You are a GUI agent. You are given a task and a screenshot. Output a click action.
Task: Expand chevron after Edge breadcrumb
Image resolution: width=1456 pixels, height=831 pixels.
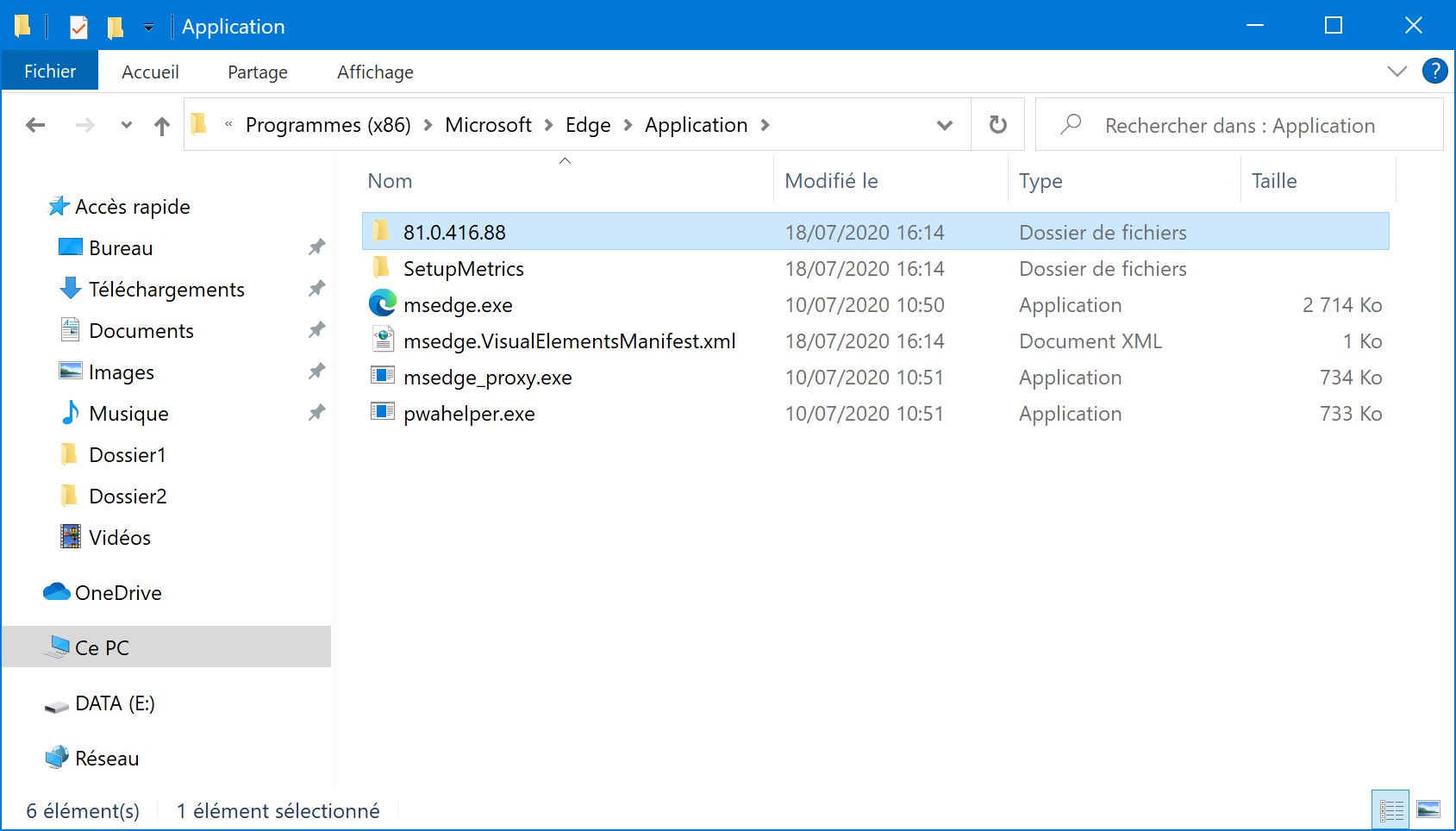tap(628, 126)
